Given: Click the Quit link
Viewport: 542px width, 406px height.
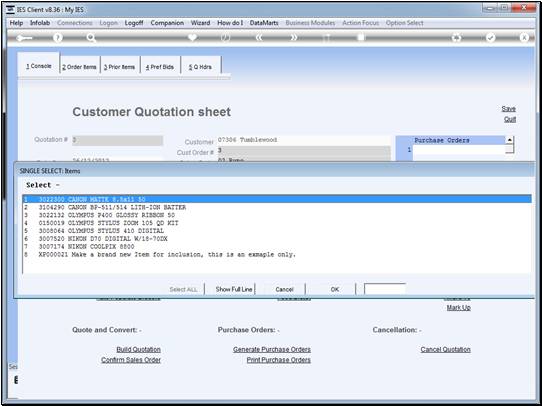Looking at the screenshot, I should pyautogui.click(x=510, y=120).
